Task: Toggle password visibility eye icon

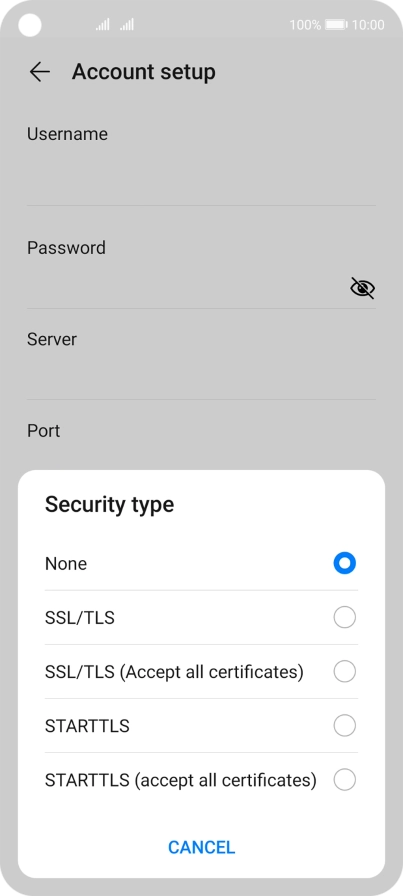Action: (x=362, y=288)
